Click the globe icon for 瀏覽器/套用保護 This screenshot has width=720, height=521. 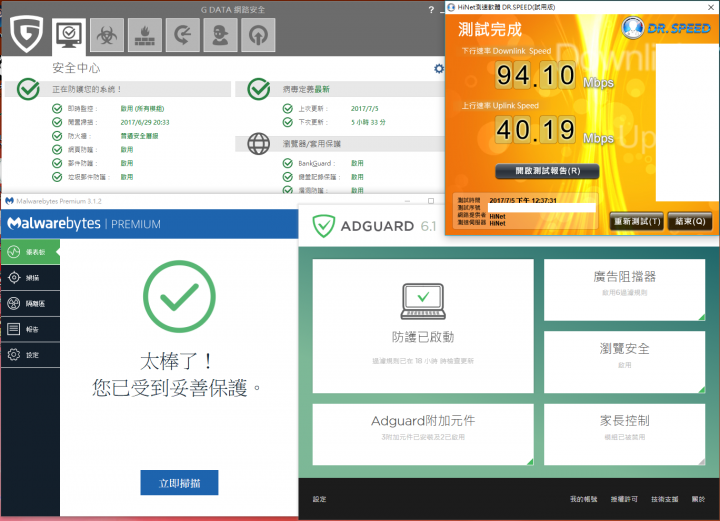click(259, 144)
